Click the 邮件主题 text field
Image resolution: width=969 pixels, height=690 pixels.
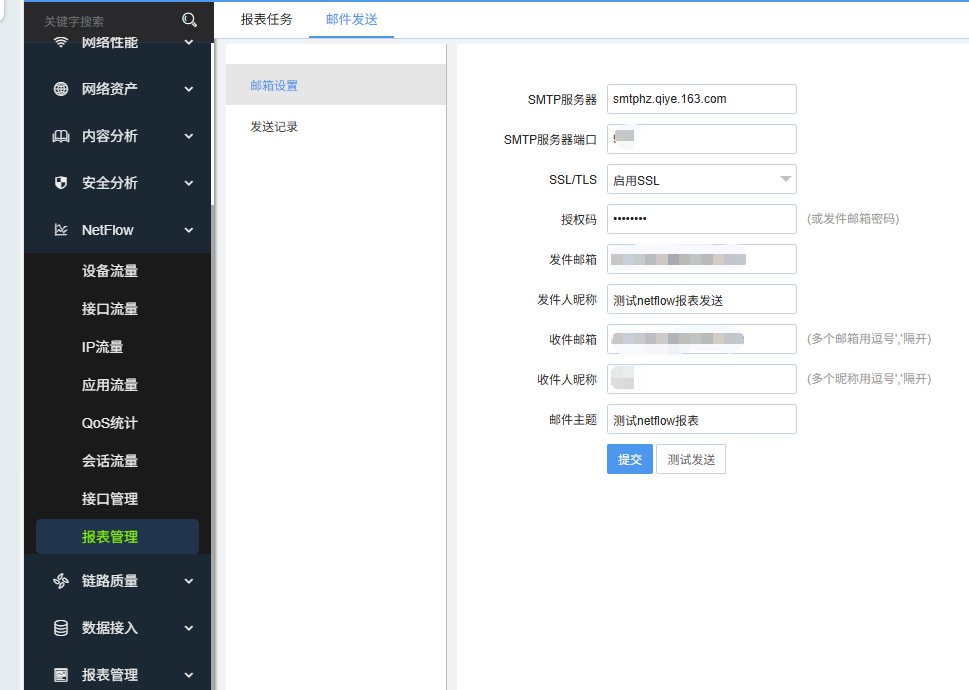point(701,419)
